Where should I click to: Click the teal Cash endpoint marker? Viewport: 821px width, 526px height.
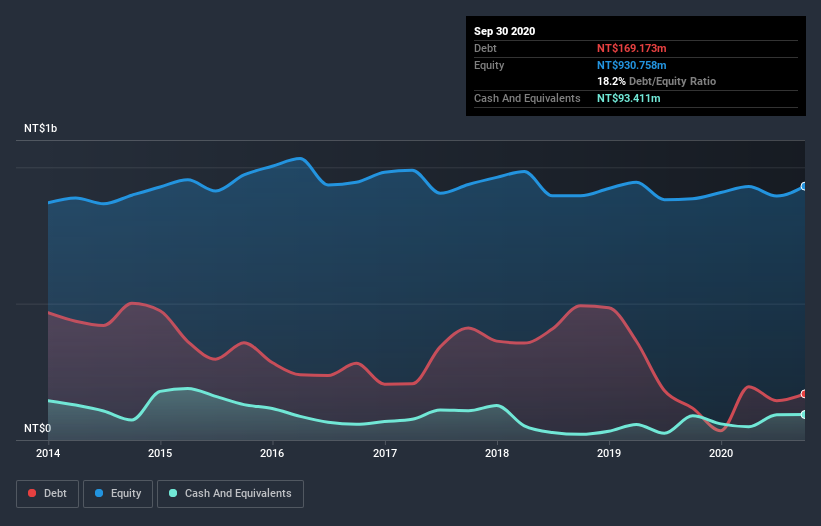[x=804, y=415]
